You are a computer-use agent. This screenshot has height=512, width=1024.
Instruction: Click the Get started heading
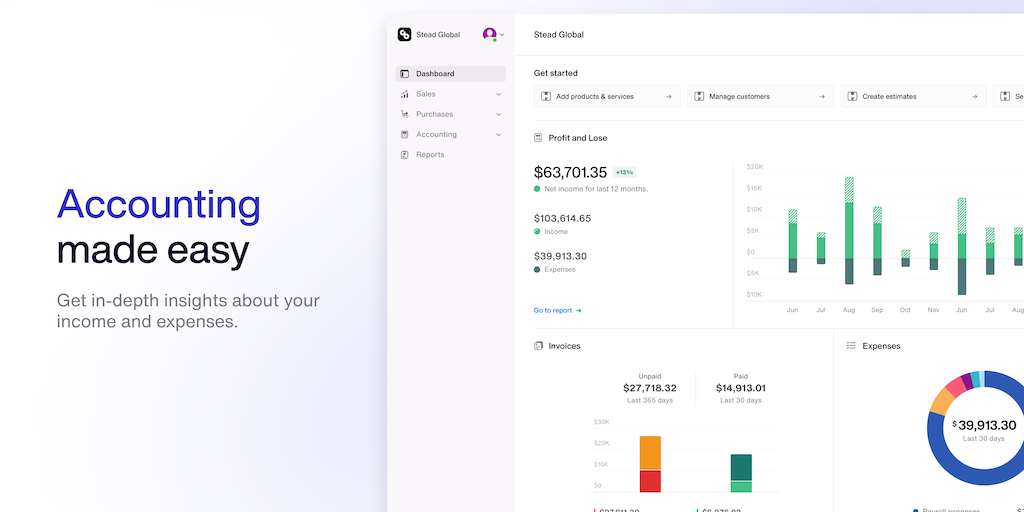click(x=556, y=73)
